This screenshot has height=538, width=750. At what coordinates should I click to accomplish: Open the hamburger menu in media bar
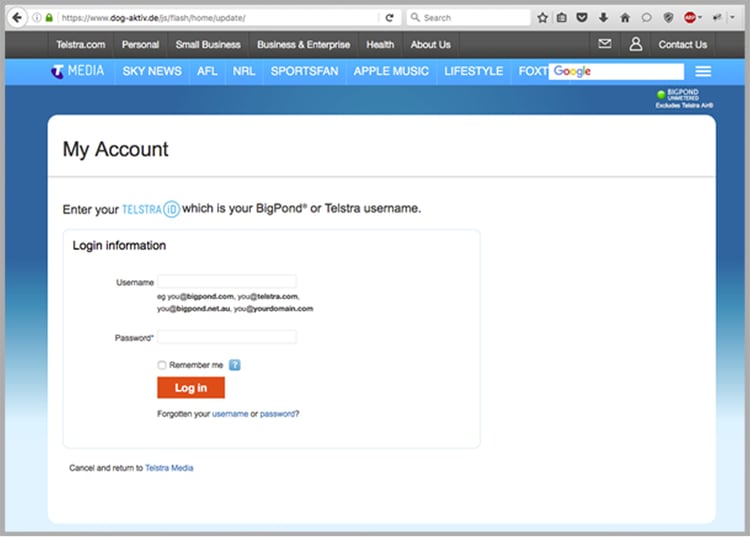click(x=703, y=71)
